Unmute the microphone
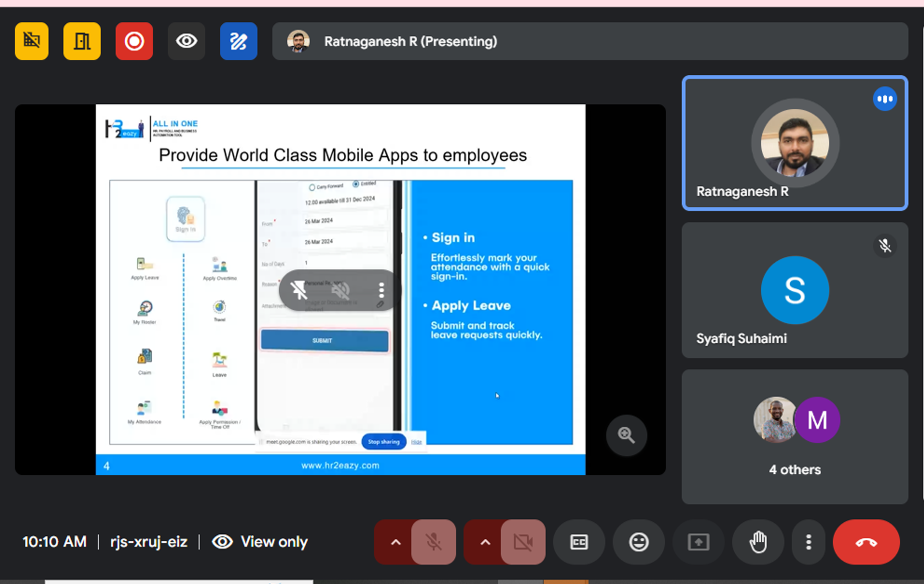 tap(434, 542)
